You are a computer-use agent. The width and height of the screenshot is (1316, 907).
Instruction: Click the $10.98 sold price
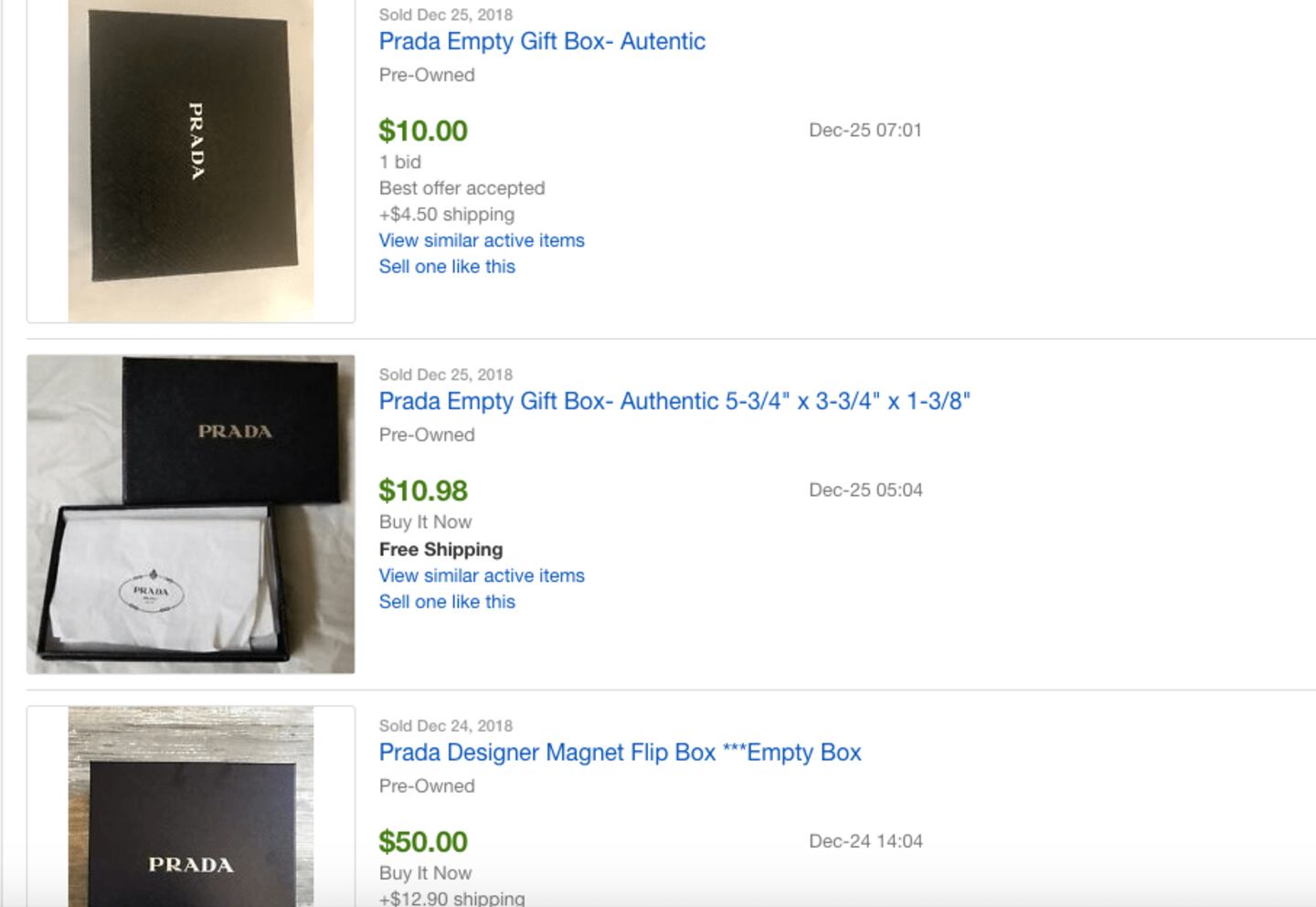click(x=423, y=490)
